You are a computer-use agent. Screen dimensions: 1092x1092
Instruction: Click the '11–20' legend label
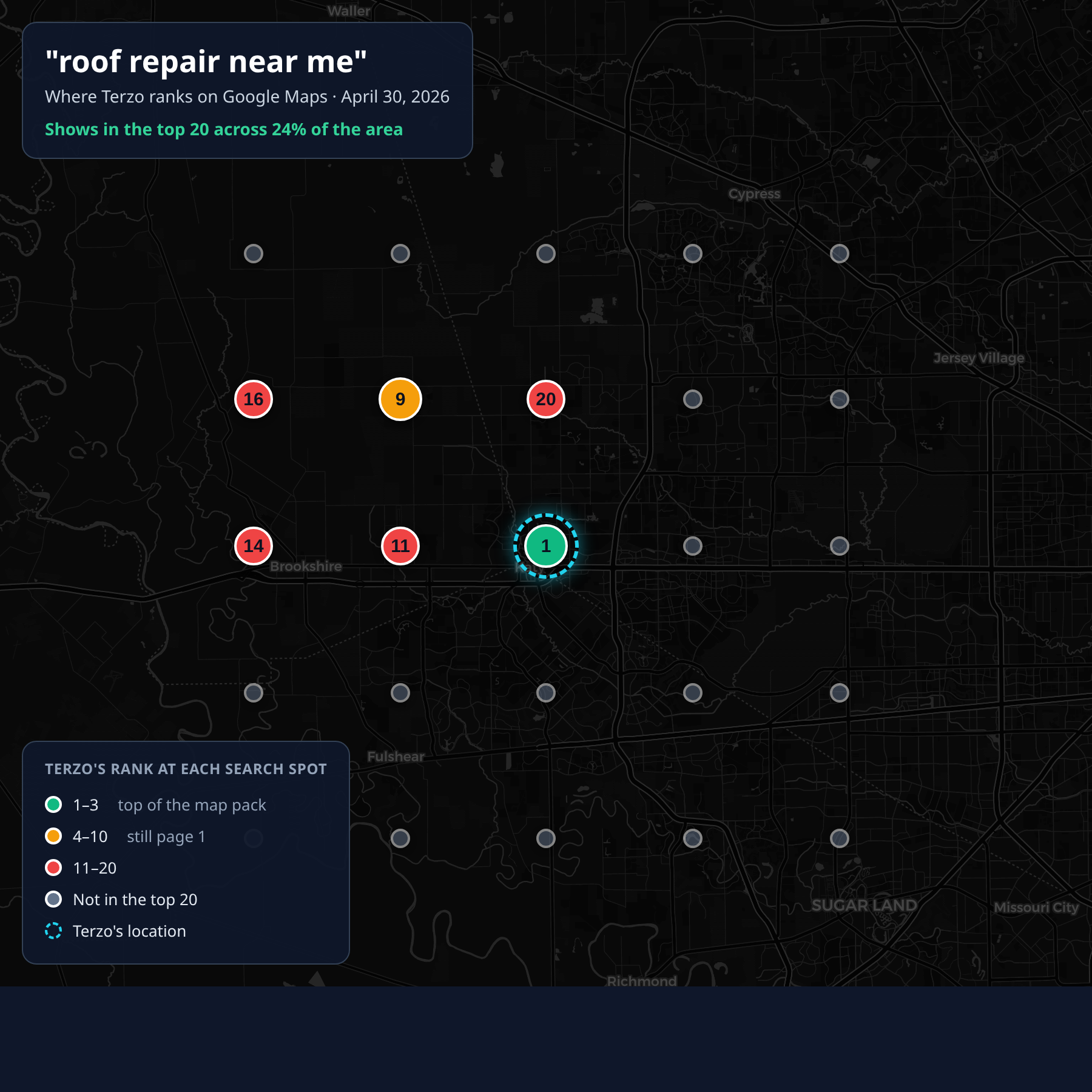point(95,868)
